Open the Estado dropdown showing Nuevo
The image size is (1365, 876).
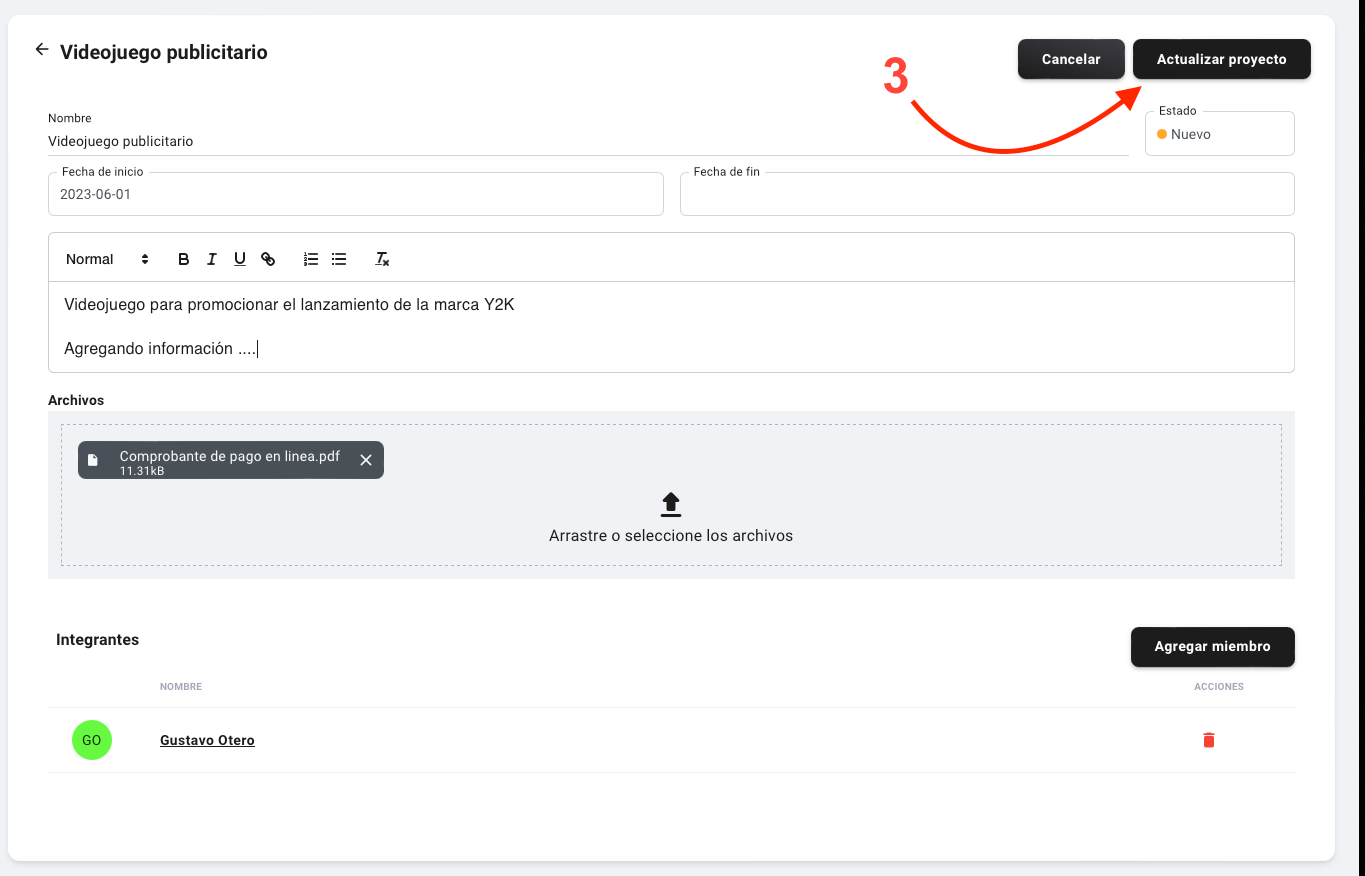(1219, 134)
